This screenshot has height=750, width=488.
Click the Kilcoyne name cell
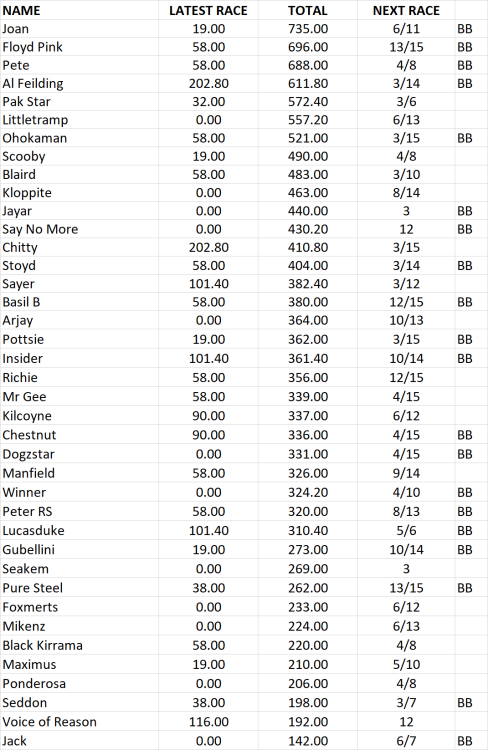tap(79, 416)
